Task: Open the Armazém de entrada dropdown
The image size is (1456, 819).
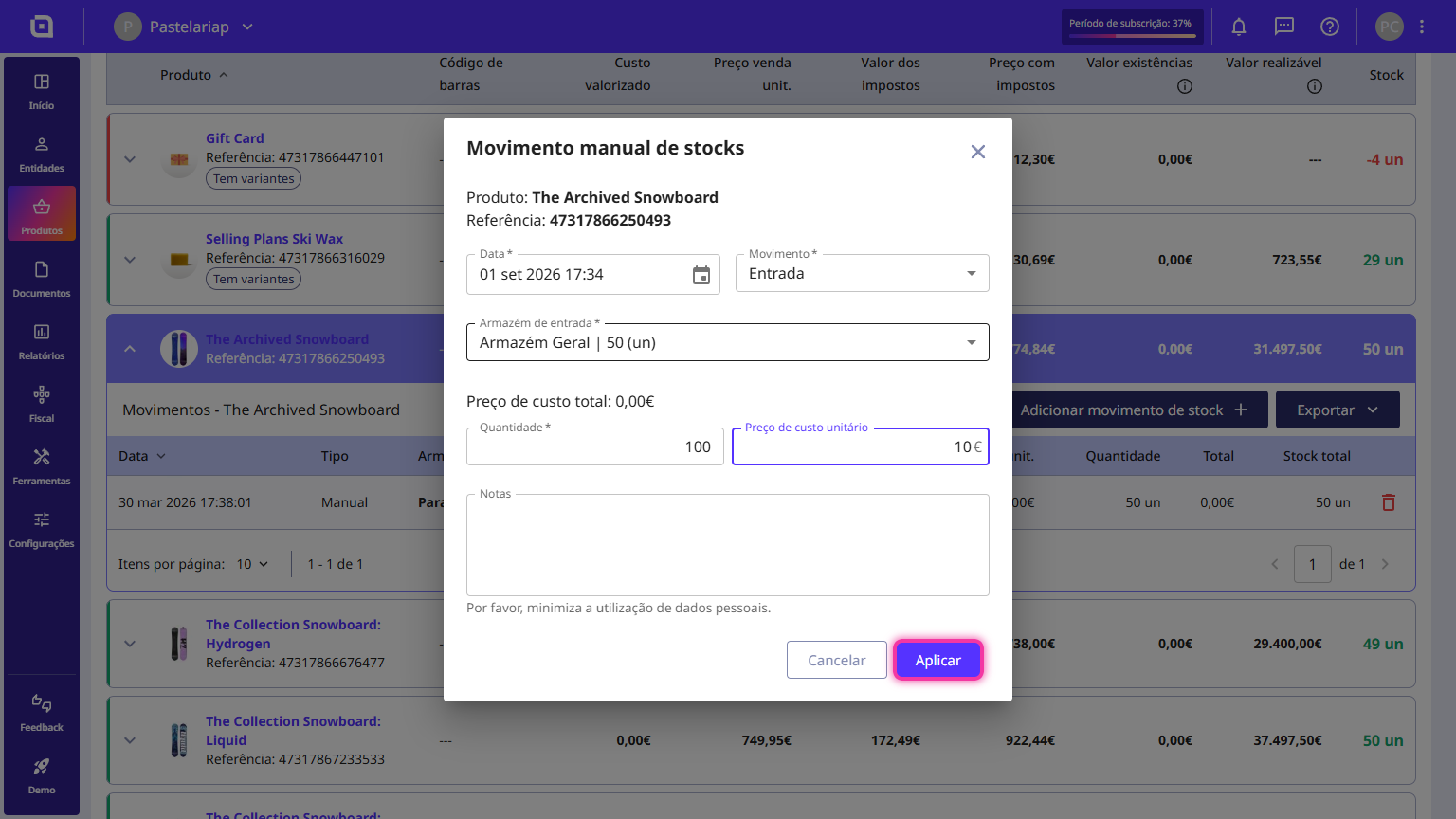Action: (x=728, y=342)
